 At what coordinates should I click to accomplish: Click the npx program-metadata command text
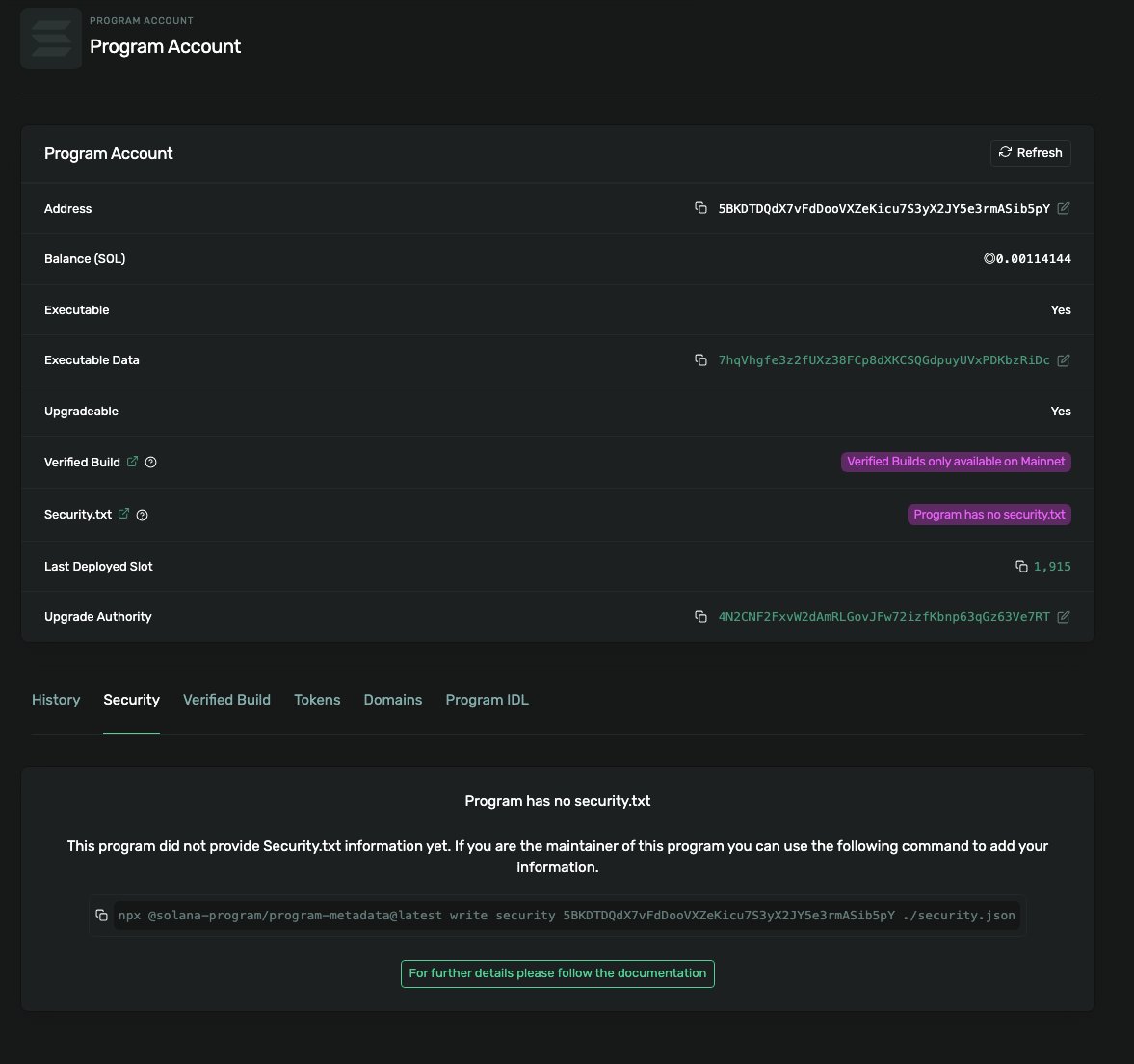pos(567,915)
